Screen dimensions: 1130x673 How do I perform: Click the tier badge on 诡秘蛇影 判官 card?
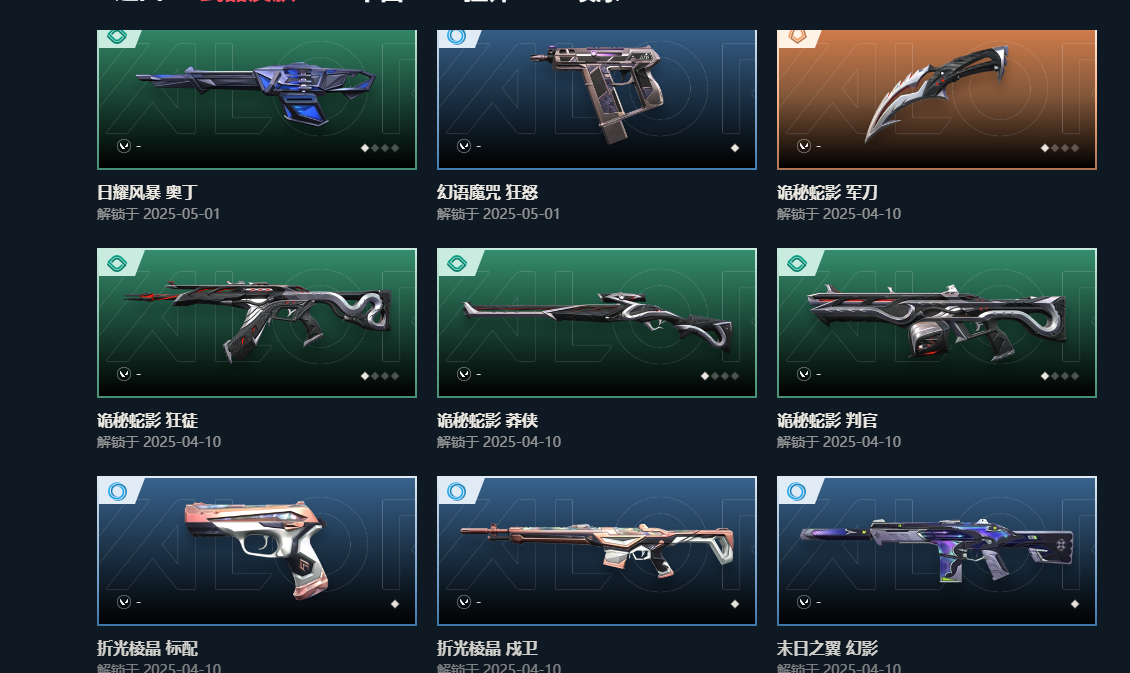click(x=796, y=264)
